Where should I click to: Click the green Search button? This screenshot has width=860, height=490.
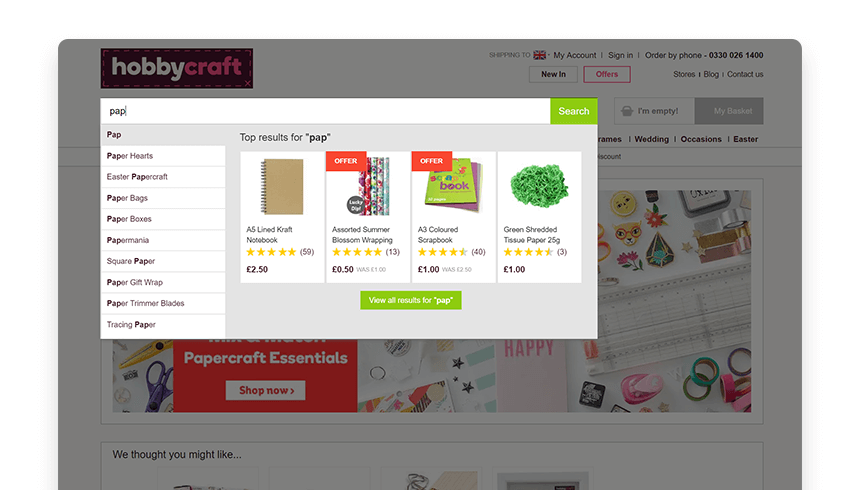574,111
